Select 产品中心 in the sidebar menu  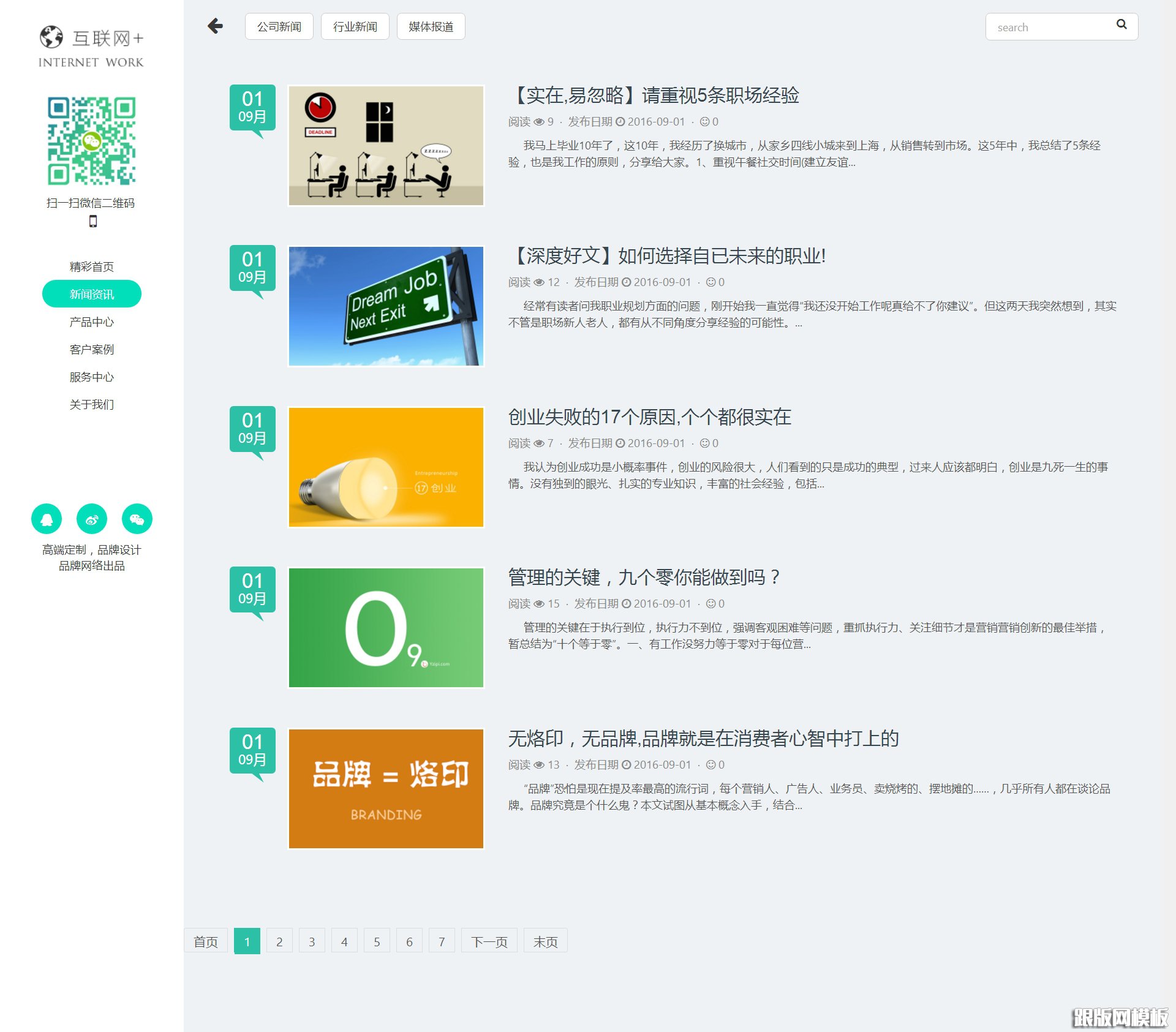(91, 322)
